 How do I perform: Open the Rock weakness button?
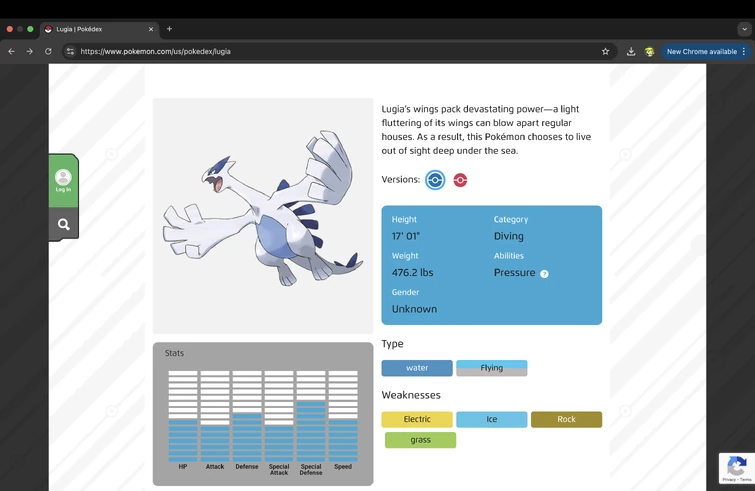coord(566,419)
